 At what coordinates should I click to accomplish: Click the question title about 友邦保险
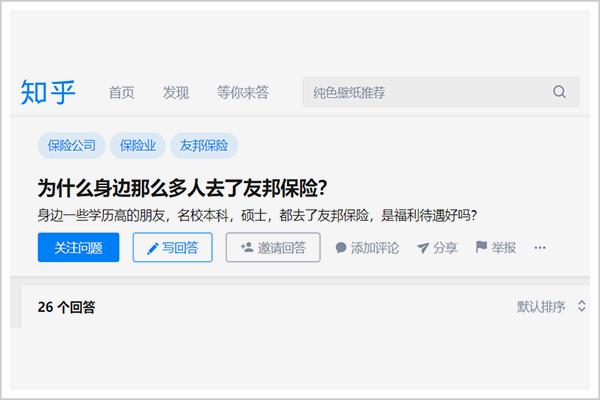click(x=182, y=188)
